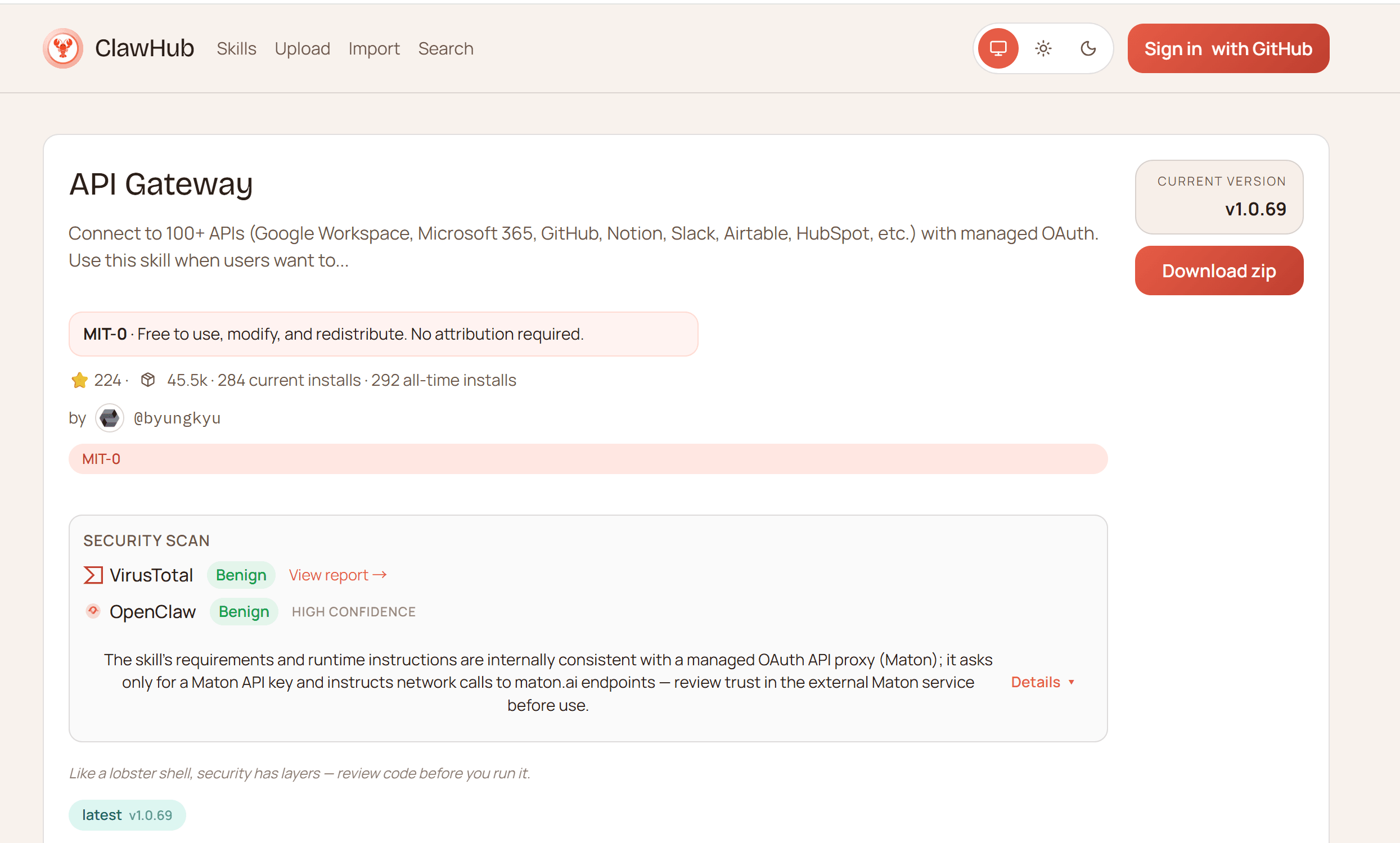Click the OpenClaw scanner icon

(92, 611)
